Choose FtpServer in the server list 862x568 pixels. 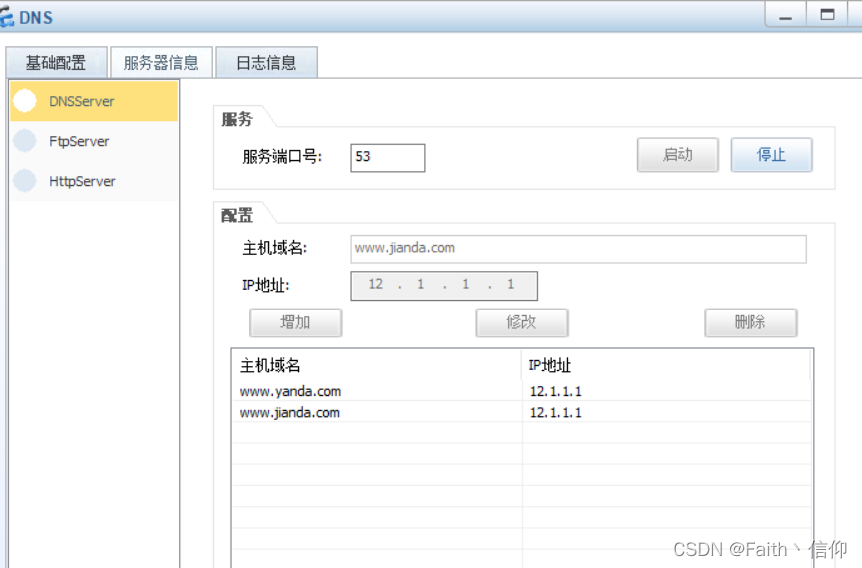[94, 141]
